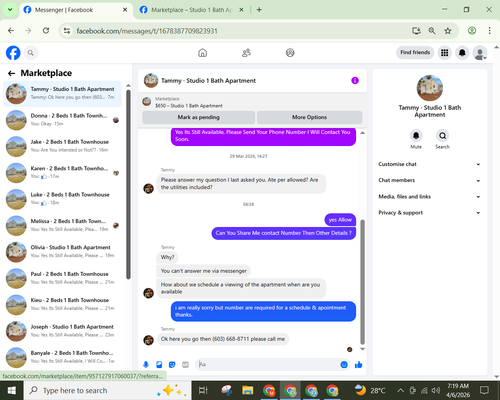Choose a sticker icon in composer

172,365
